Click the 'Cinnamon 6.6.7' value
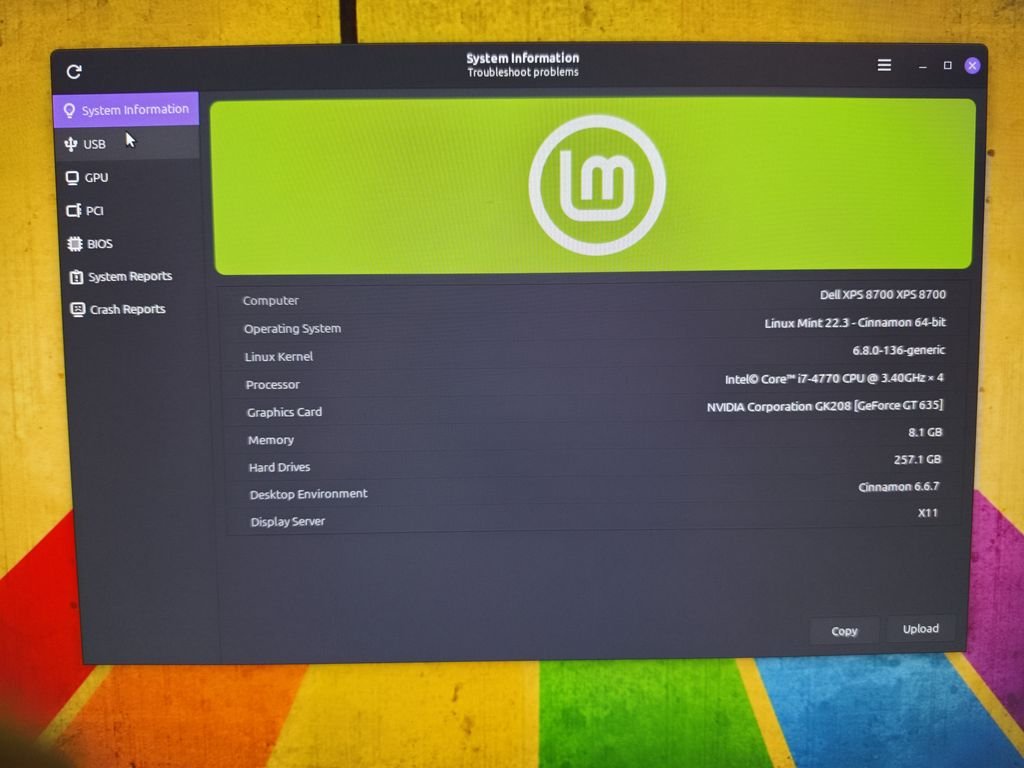 coord(899,487)
